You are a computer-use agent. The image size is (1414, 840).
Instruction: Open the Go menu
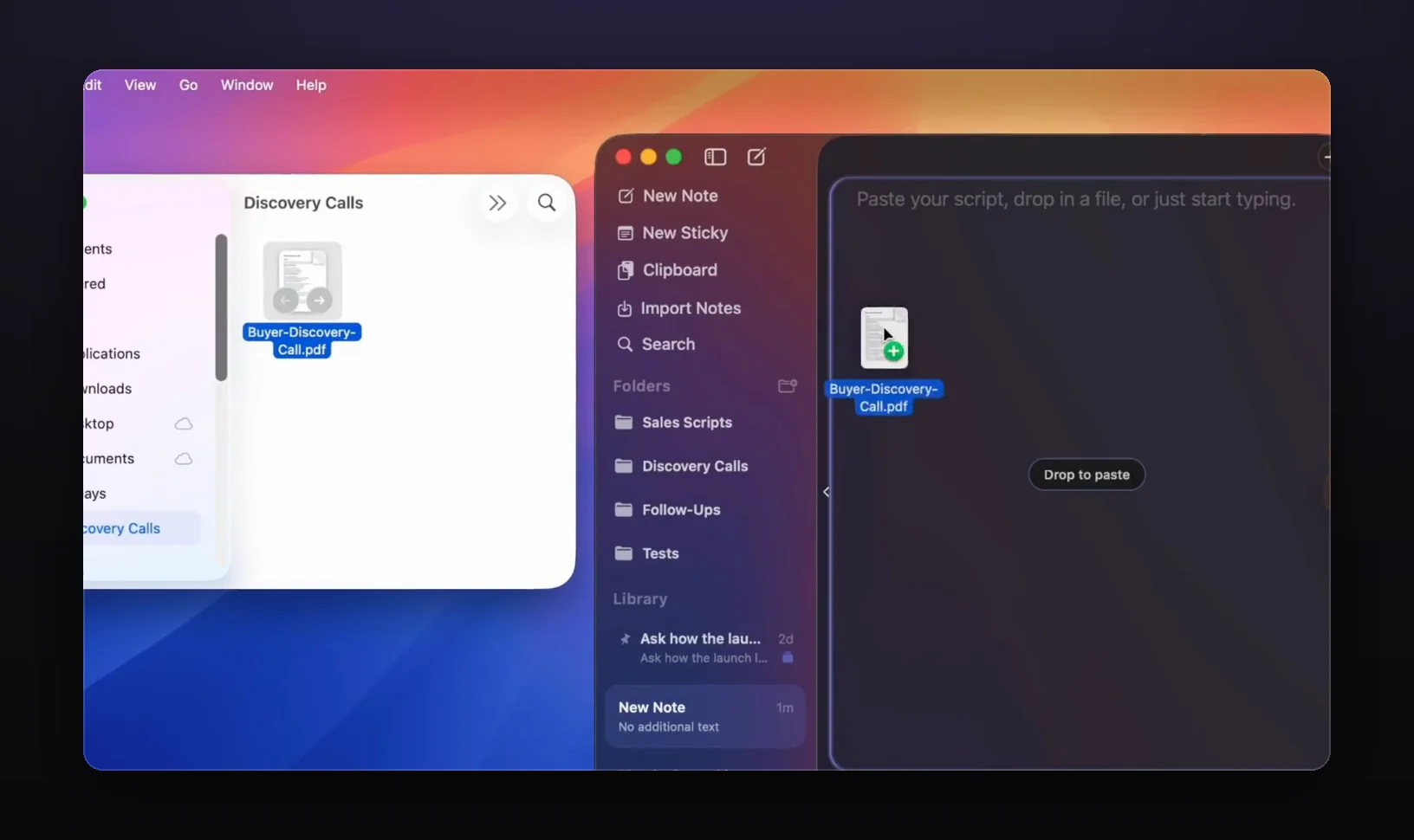[188, 85]
